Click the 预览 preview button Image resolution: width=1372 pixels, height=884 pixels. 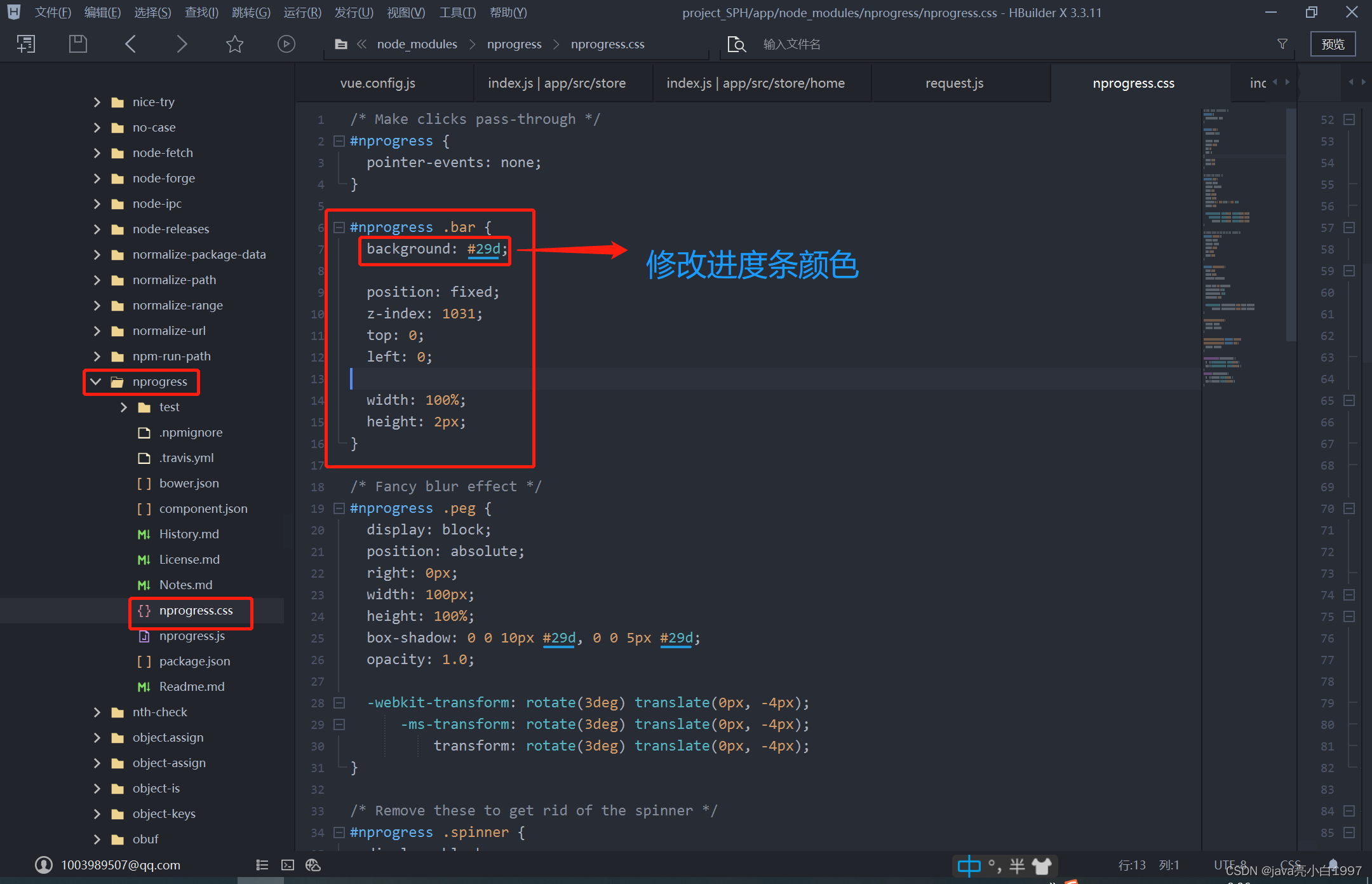pyautogui.click(x=1333, y=44)
